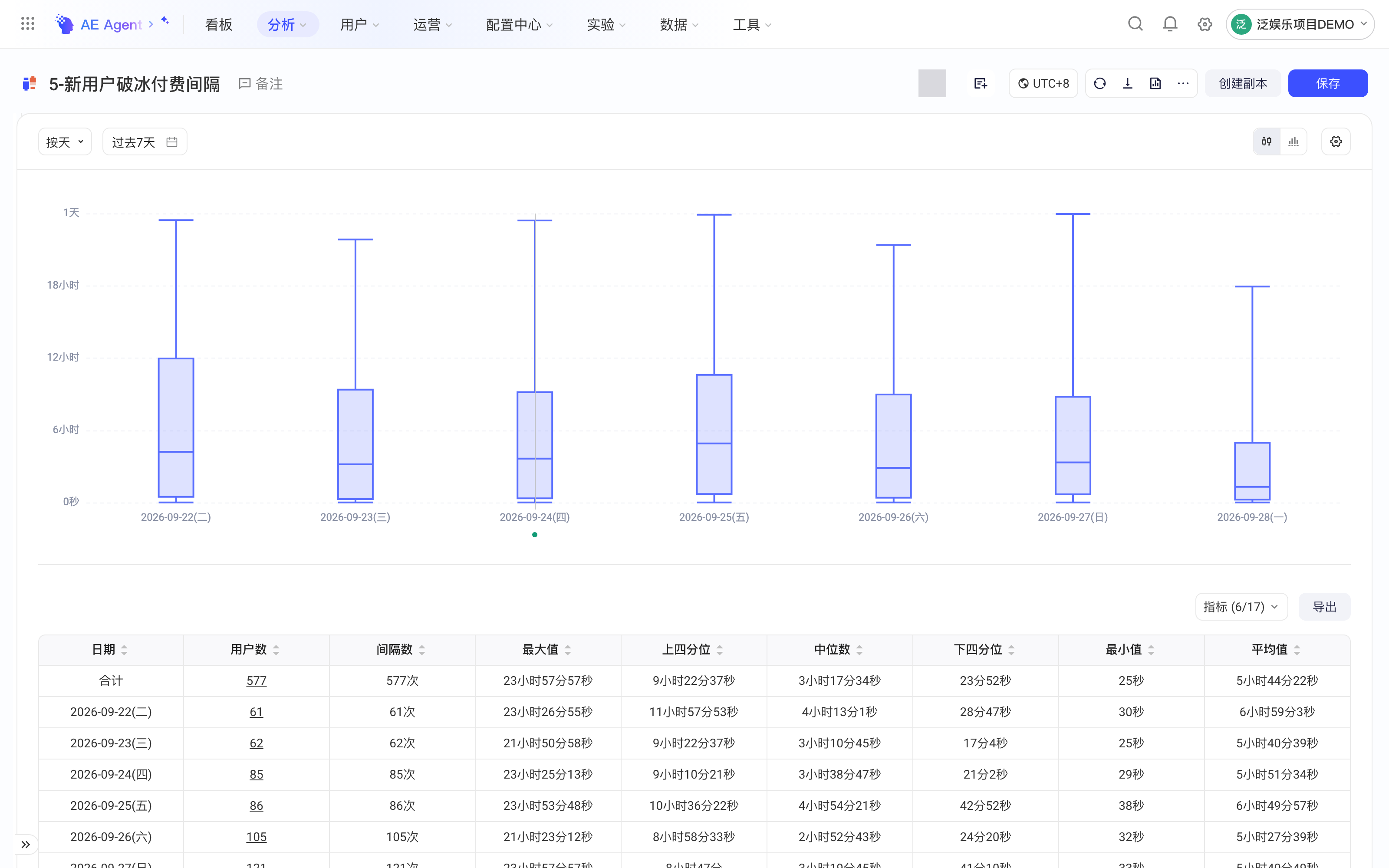Open the 分析 menu

point(287,24)
